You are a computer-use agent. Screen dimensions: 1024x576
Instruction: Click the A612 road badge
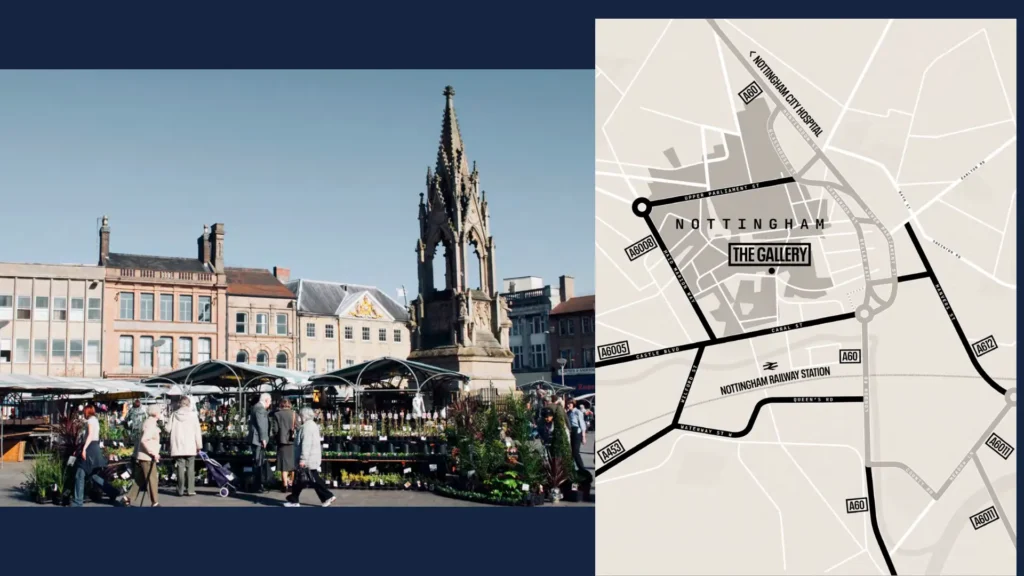coord(984,346)
